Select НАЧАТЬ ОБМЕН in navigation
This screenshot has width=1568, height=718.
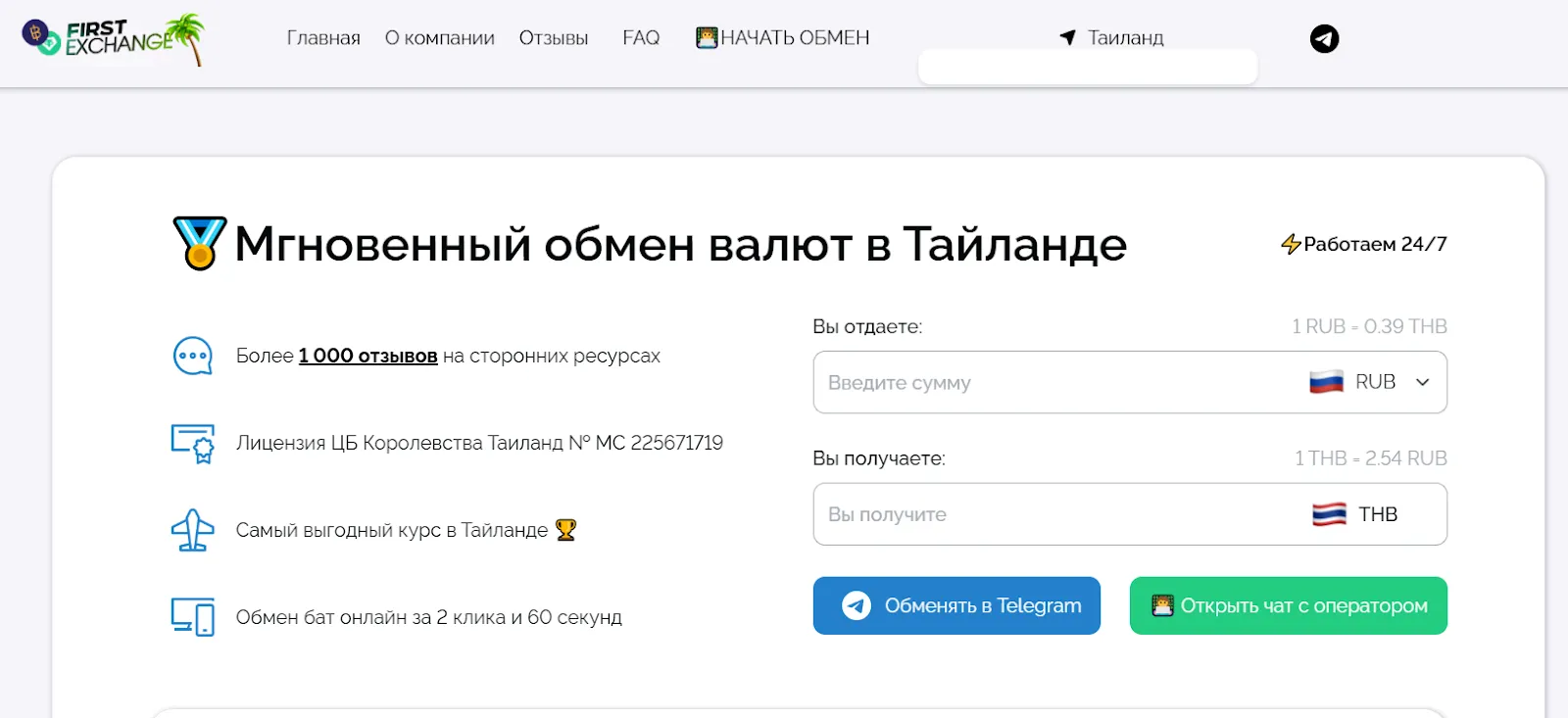click(783, 38)
